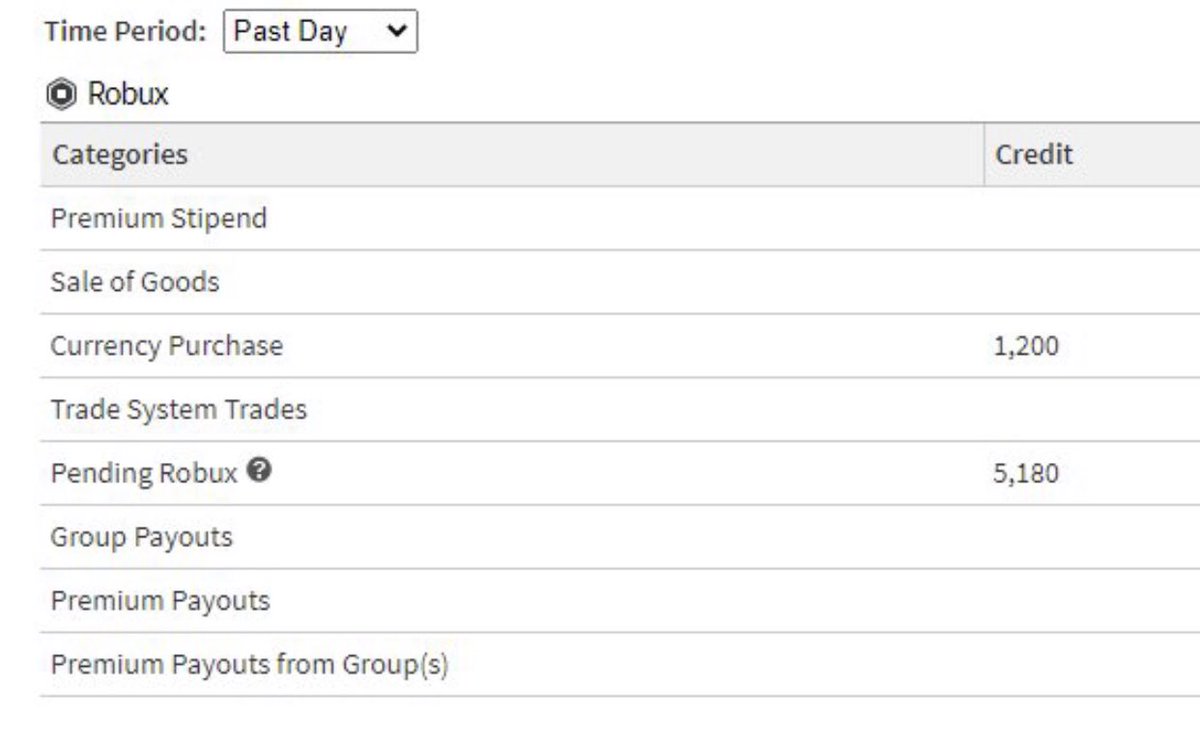Open the Currency Purchase category
Screen dimensions: 1200x747
click(167, 346)
